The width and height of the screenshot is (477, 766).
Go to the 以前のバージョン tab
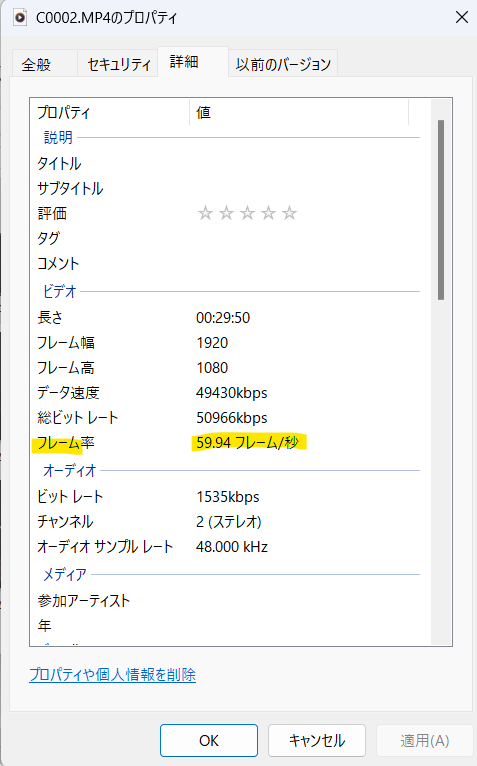(x=283, y=64)
